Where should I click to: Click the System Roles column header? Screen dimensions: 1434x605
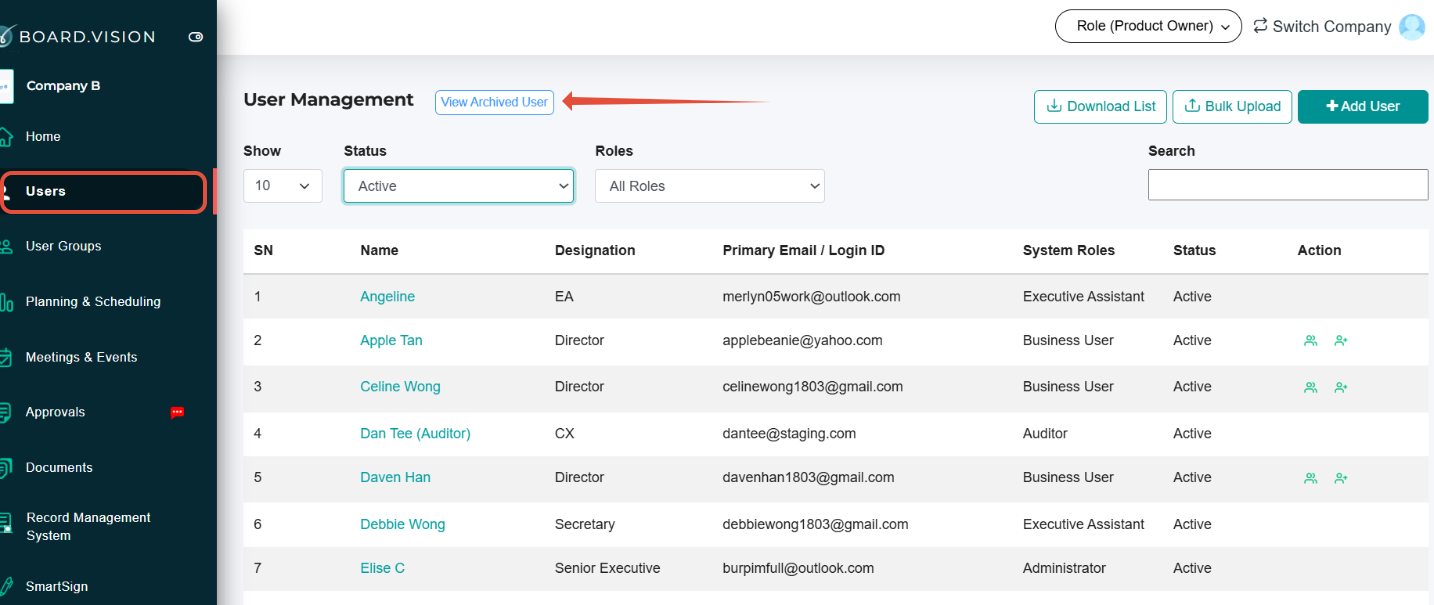coord(1068,251)
